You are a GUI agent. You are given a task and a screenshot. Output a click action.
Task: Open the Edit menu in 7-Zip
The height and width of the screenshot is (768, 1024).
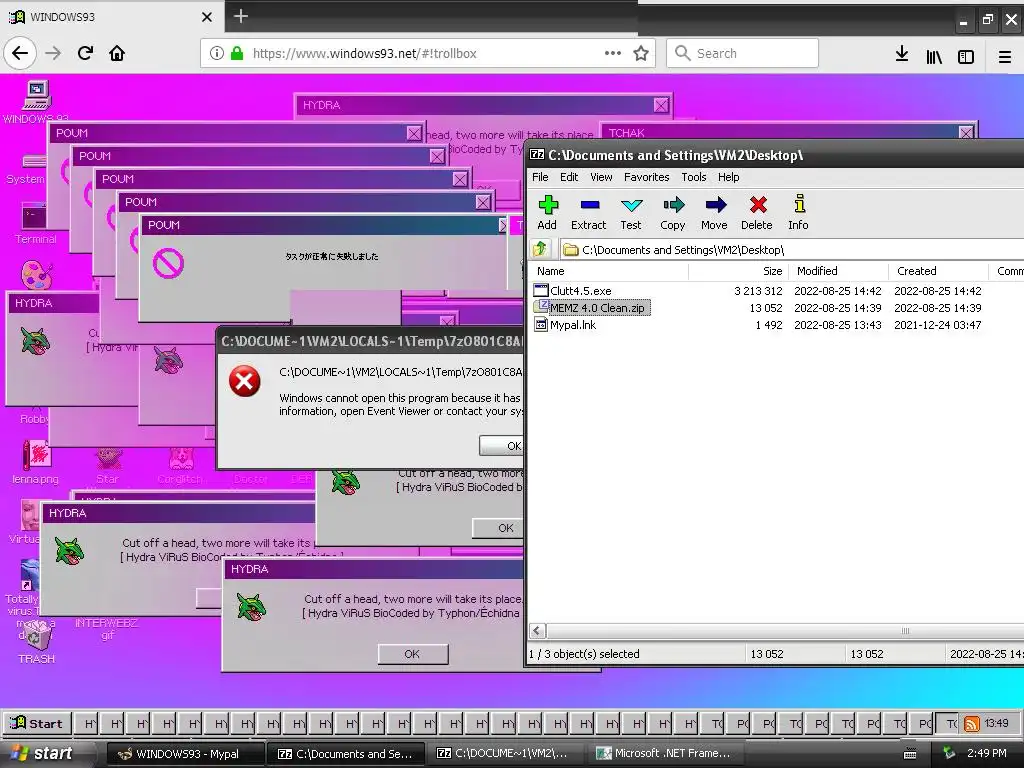point(569,177)
